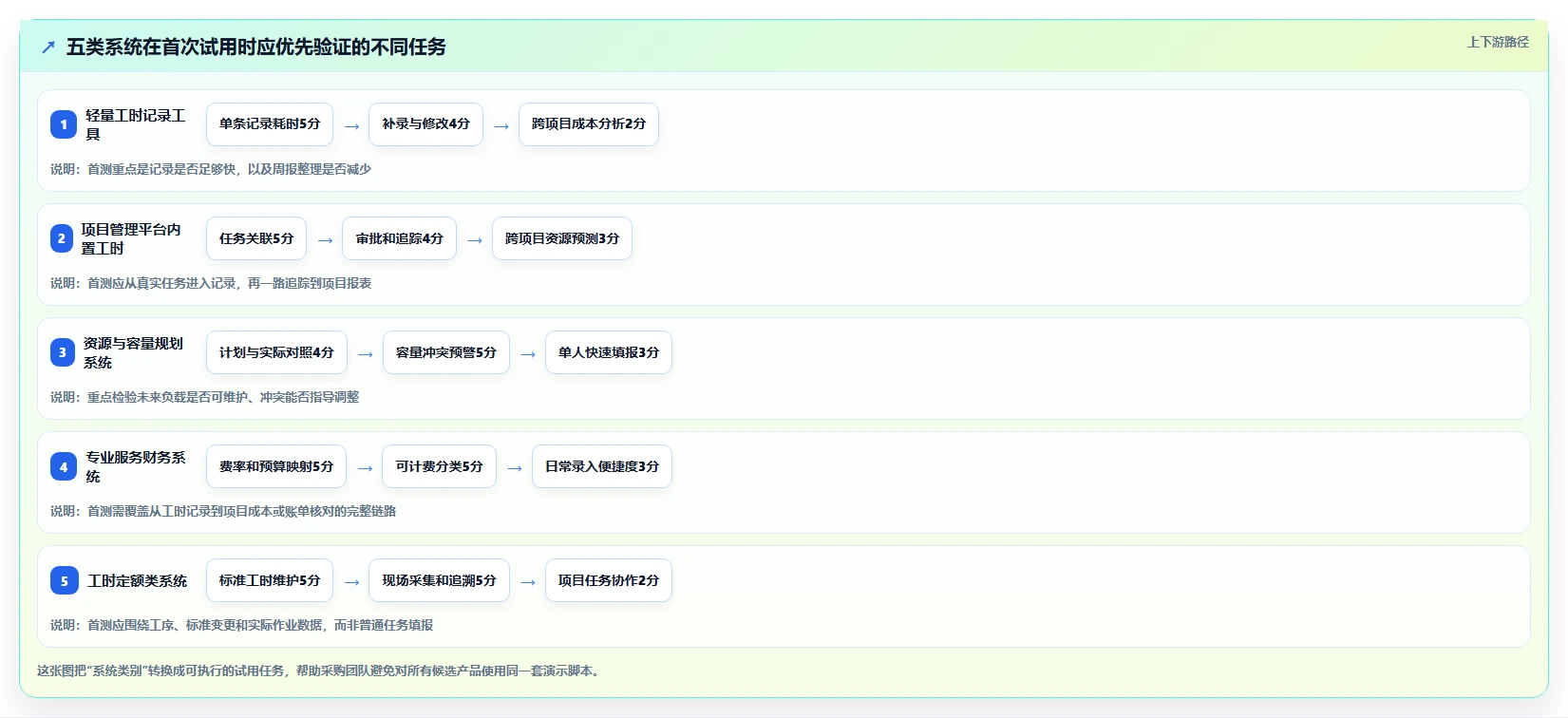Click the note 说明：首测需覆盖从工时记录到项目成本
Image resolution: width=1568 pixels, height=718 pixels.
pos(223,511)
